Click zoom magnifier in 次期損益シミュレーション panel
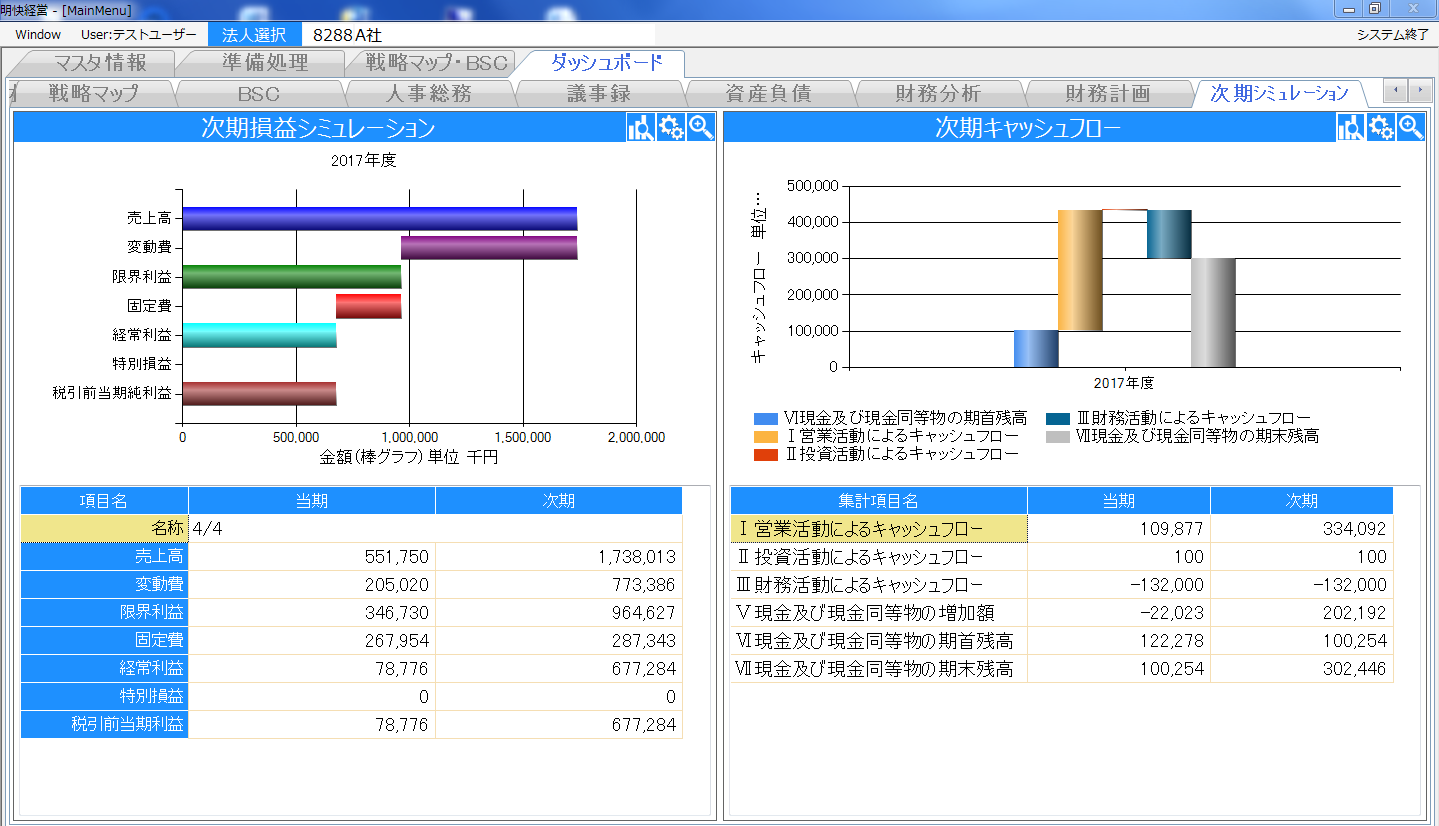Image resolution: width=1439 pixels, height=826 pixels. pyautogui.click(x=701, y=128)
